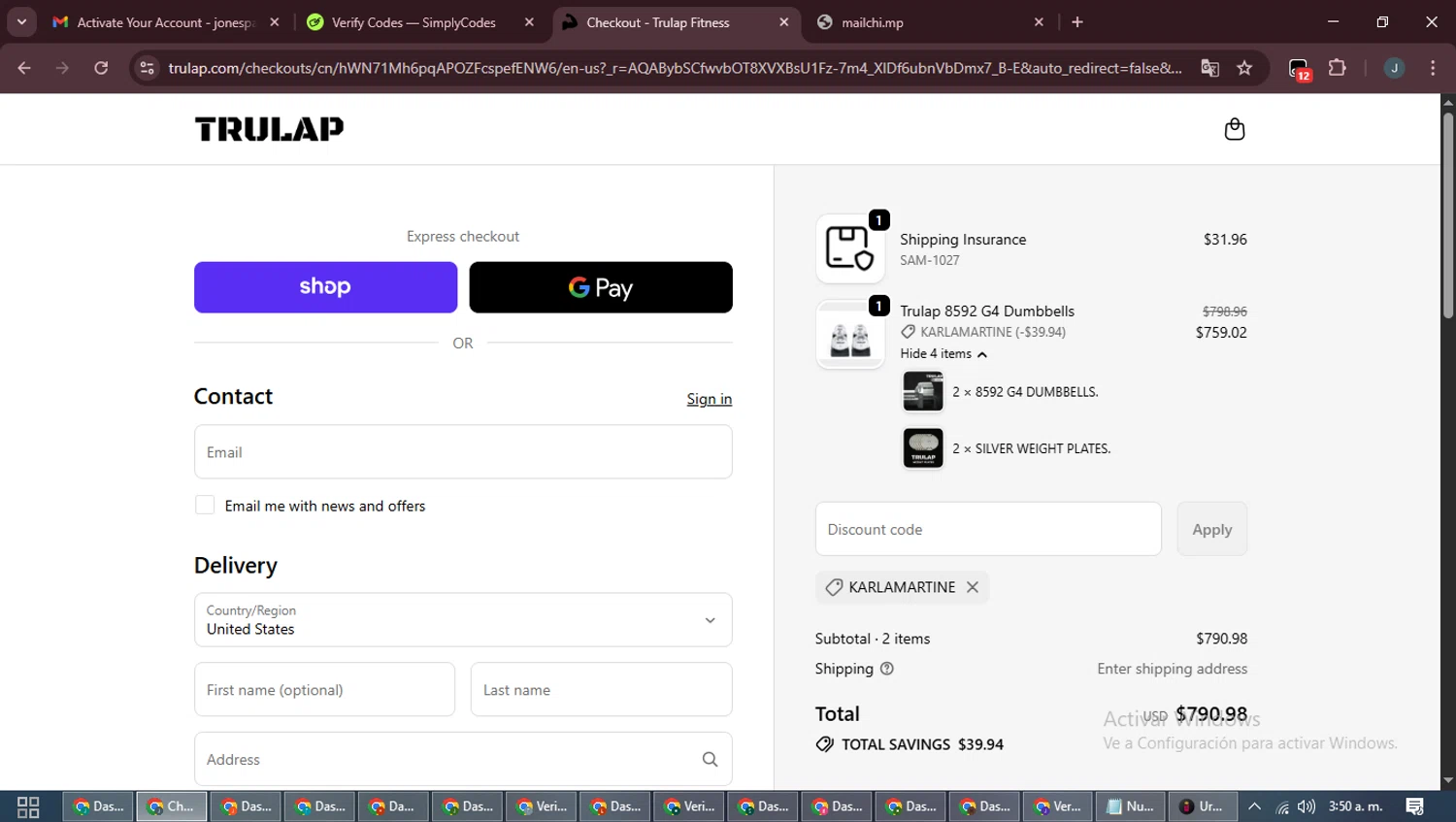This screenshot has width=1456, height=822.
Task: Pay with Shop Pay button
Action: click(x=325, y=287)
